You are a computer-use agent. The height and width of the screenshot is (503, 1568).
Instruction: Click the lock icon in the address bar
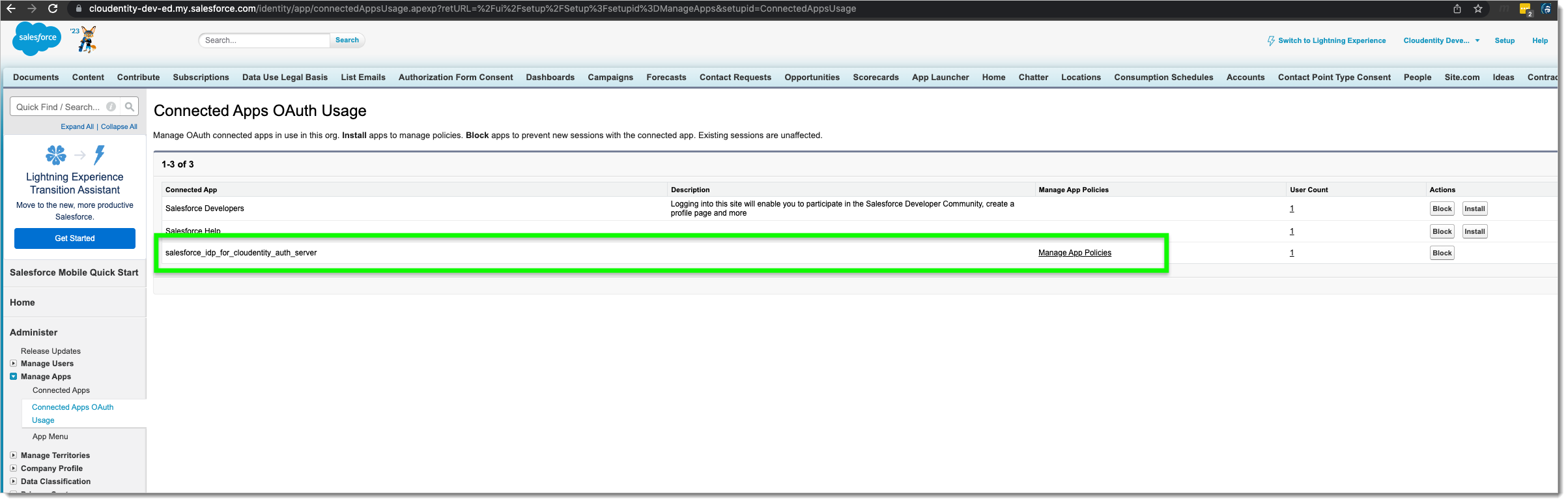(x=79, y=8)
